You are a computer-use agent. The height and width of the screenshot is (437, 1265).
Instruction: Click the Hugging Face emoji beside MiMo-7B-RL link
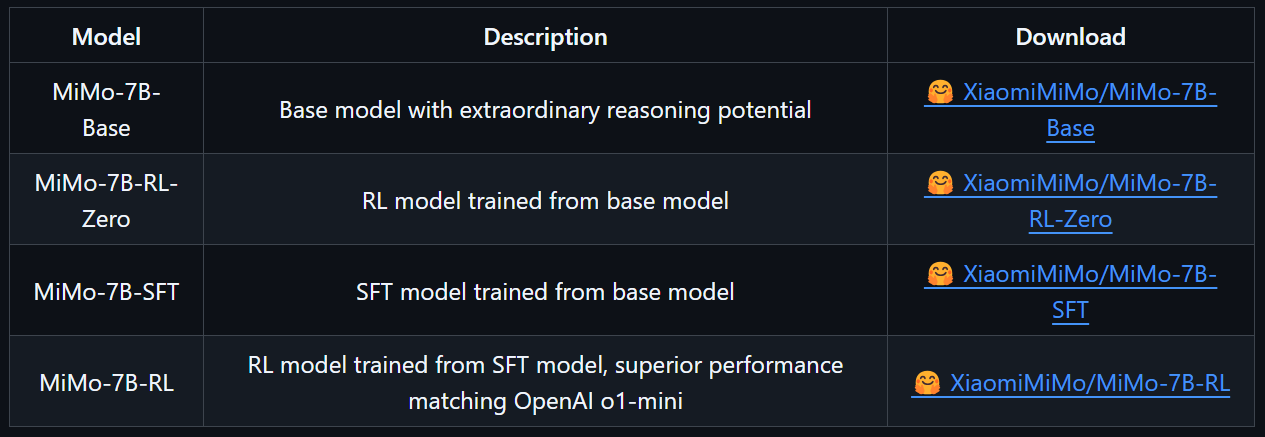point(927,382)
